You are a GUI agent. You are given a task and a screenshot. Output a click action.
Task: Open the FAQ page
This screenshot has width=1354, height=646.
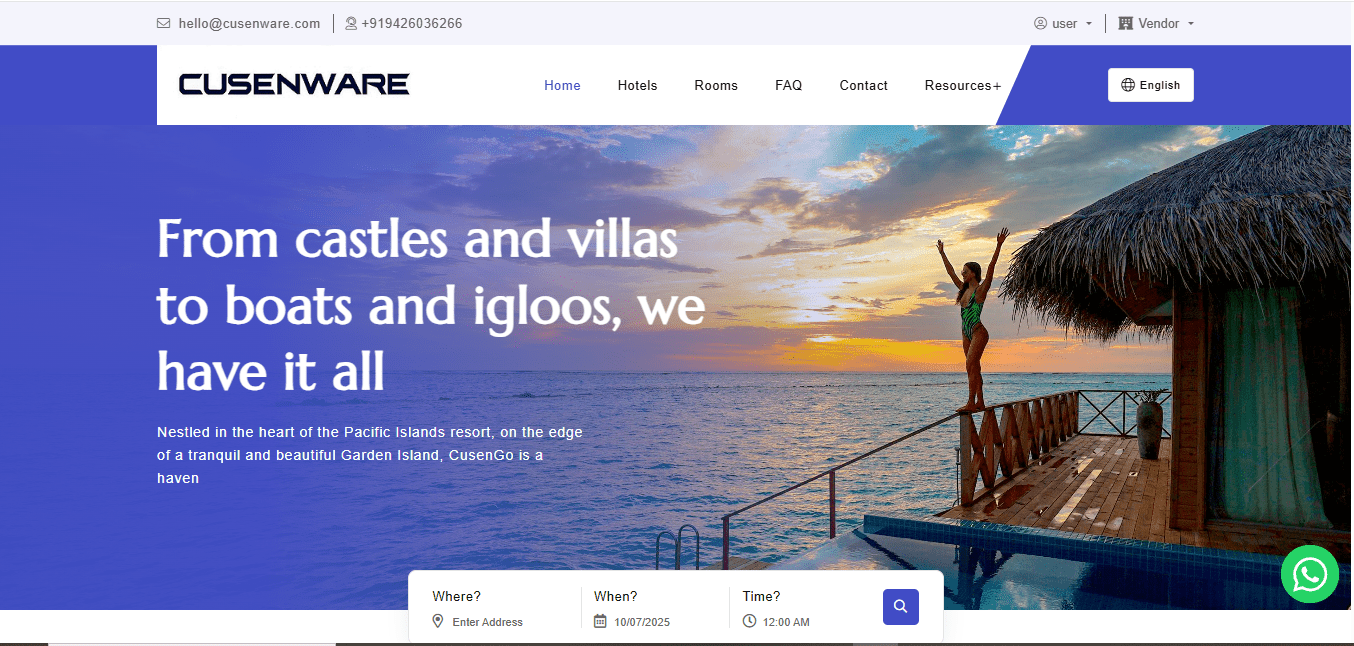(x=789, y=86)
